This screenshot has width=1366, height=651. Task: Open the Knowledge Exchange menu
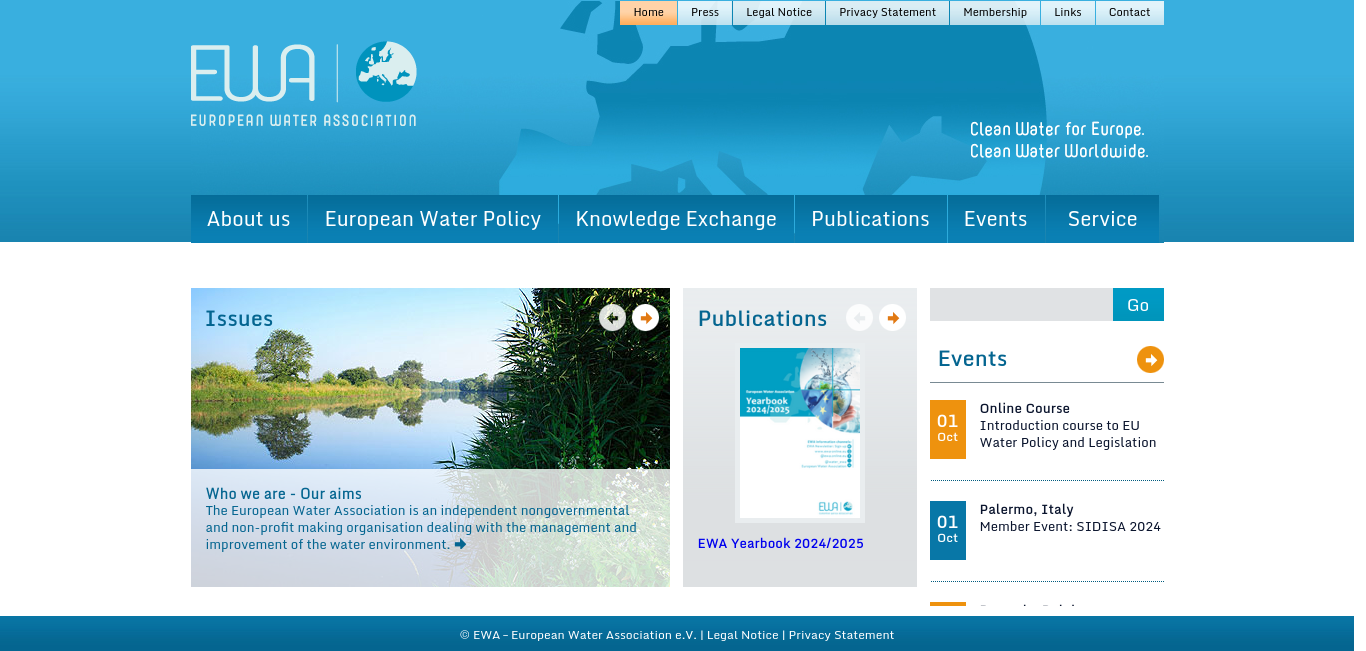(676, 219)
